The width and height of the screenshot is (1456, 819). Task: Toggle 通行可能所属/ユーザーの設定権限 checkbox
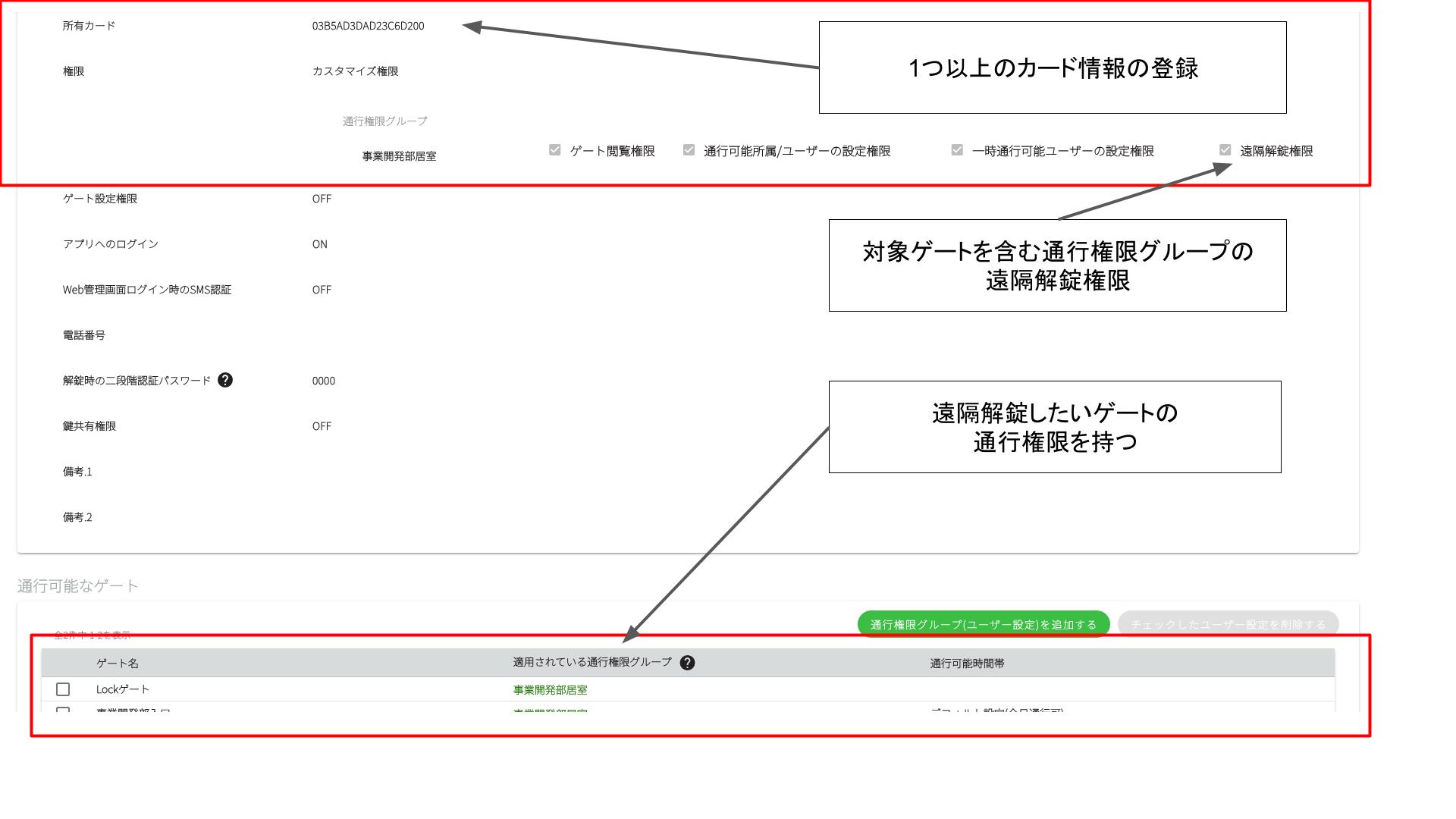click(689, 150)
